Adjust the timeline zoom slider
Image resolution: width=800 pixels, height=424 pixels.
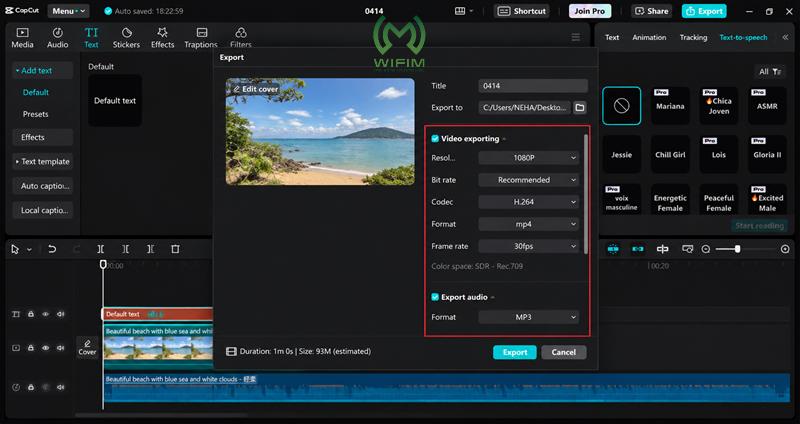pyautogui.click(x=737, y=249)
